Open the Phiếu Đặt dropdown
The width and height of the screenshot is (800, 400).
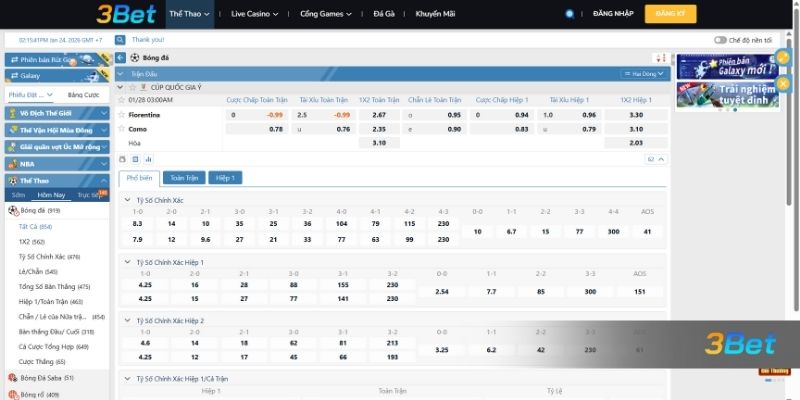31,95
